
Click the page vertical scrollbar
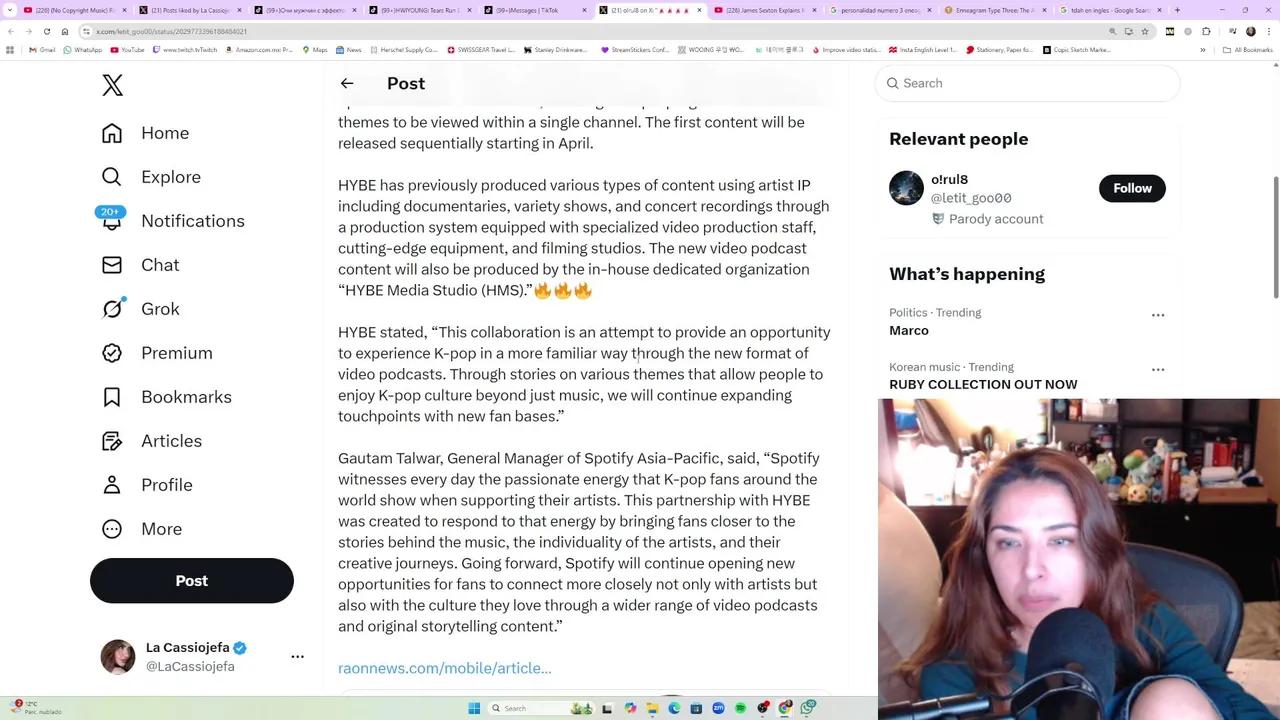click(x=1275, y=237)
